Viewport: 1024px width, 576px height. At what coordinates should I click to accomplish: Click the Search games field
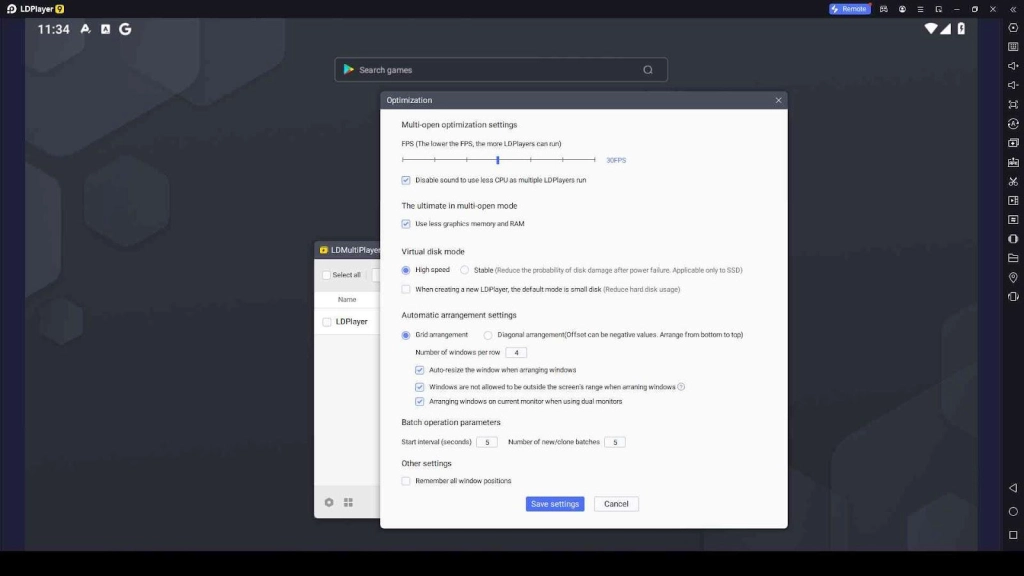pos(501,70)
